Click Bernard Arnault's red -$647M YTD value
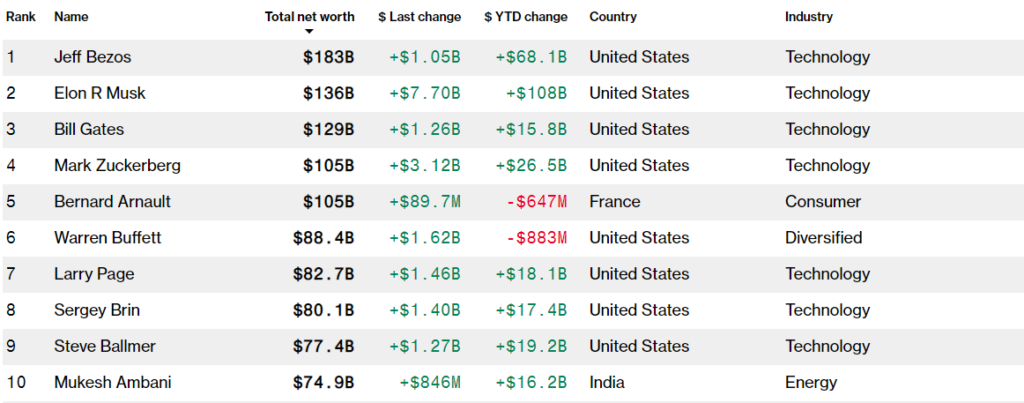 535,201
